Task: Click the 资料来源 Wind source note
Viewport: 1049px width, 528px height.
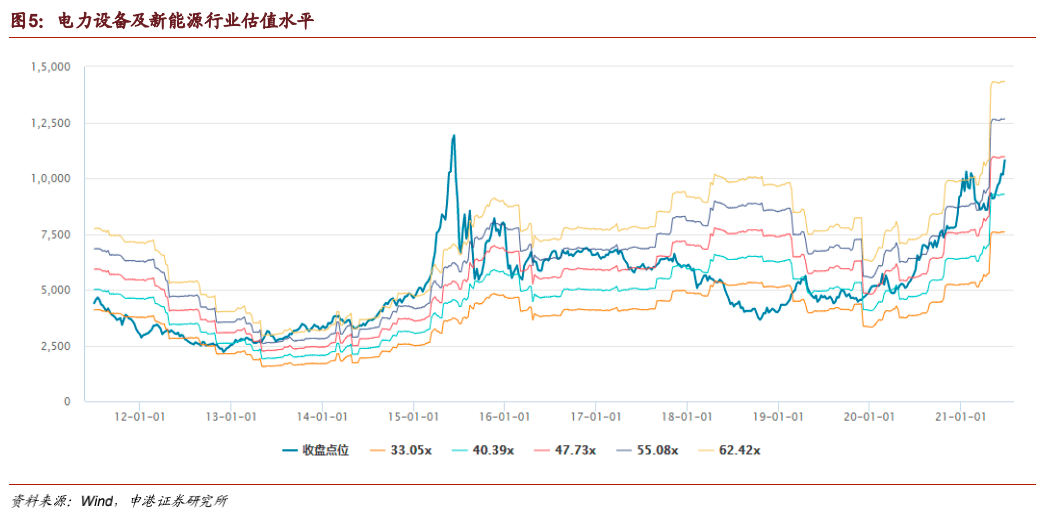Action: [x=119, y=501]
